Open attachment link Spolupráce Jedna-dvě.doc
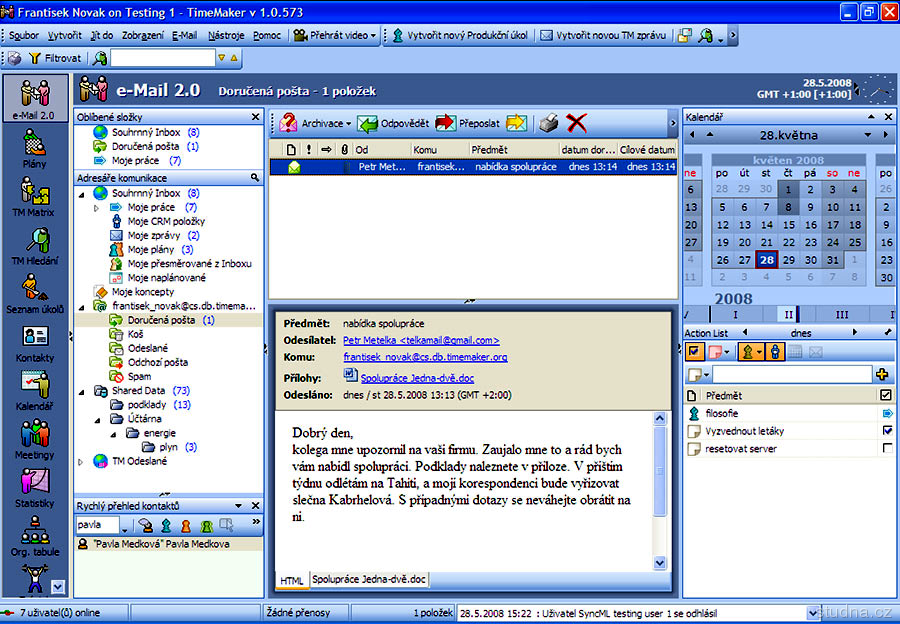 417,378
